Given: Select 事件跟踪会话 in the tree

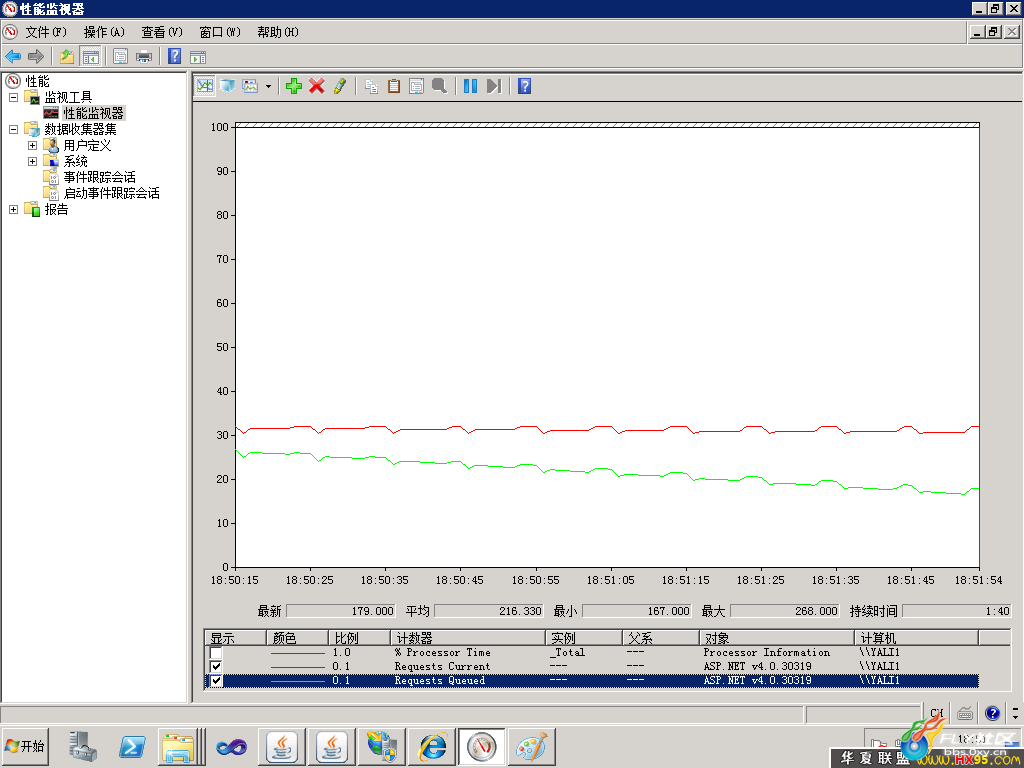Looking at the screenshot, I should coord(99,177).
